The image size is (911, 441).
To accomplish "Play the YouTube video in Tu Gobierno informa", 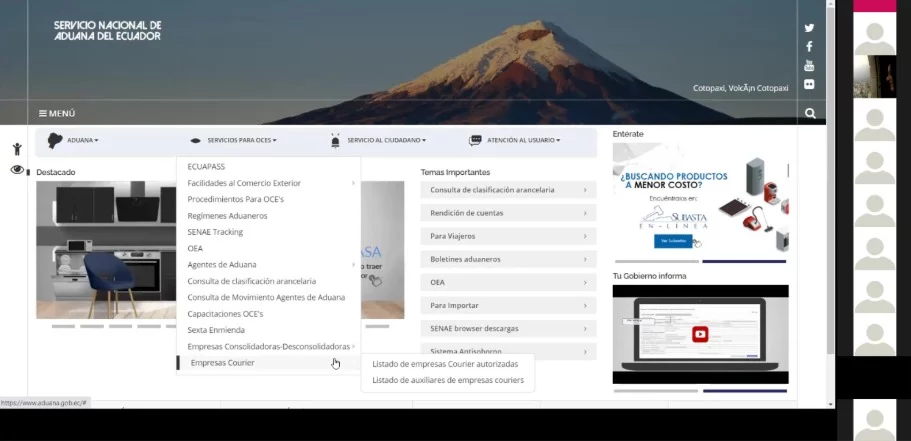I will click(700, 335).
